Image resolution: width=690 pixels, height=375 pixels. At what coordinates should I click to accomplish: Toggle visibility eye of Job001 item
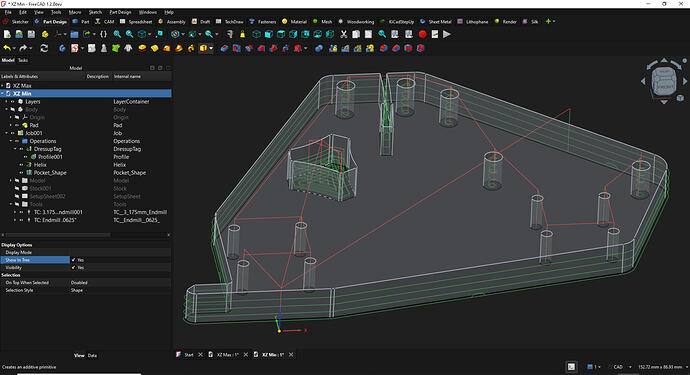pos(13,133)
